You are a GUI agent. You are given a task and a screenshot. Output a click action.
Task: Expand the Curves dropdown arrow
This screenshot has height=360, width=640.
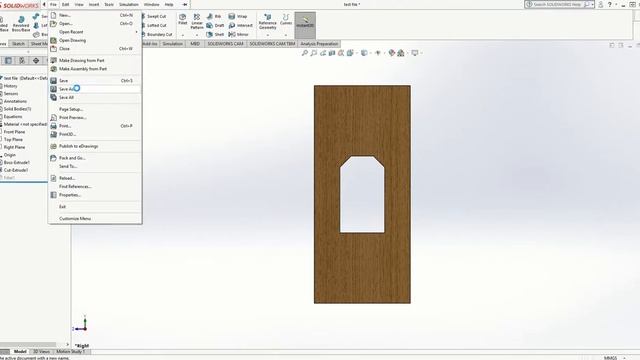tap(286, 36)
